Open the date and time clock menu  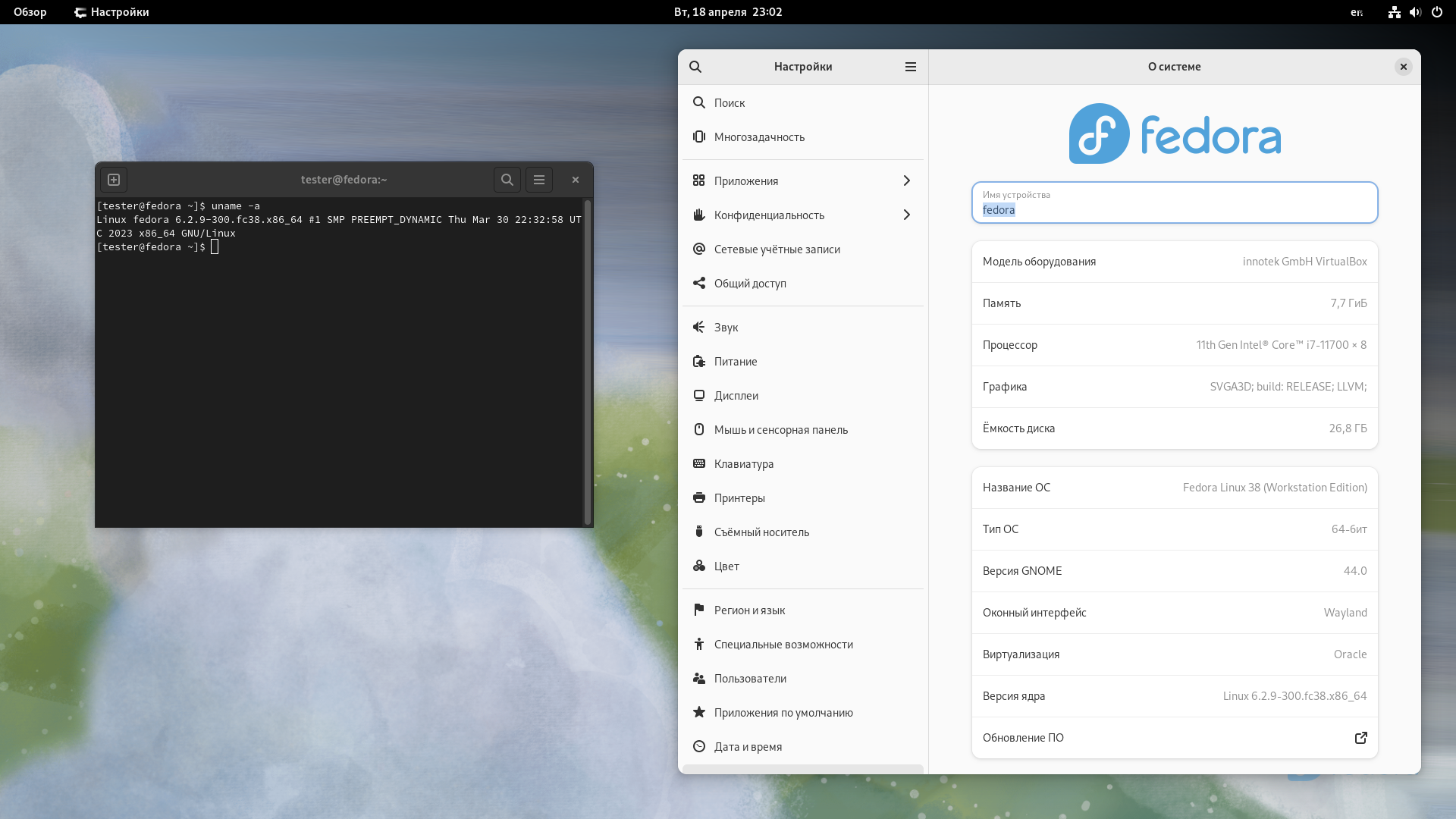tap(728, 12)
